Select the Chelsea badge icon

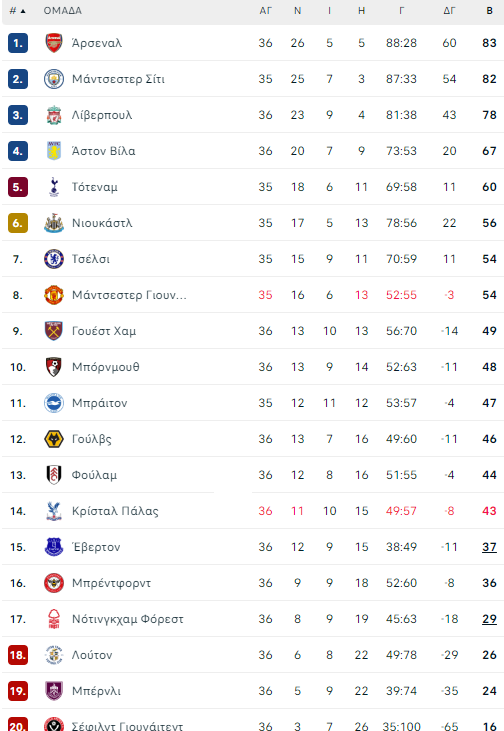[54, 259]
